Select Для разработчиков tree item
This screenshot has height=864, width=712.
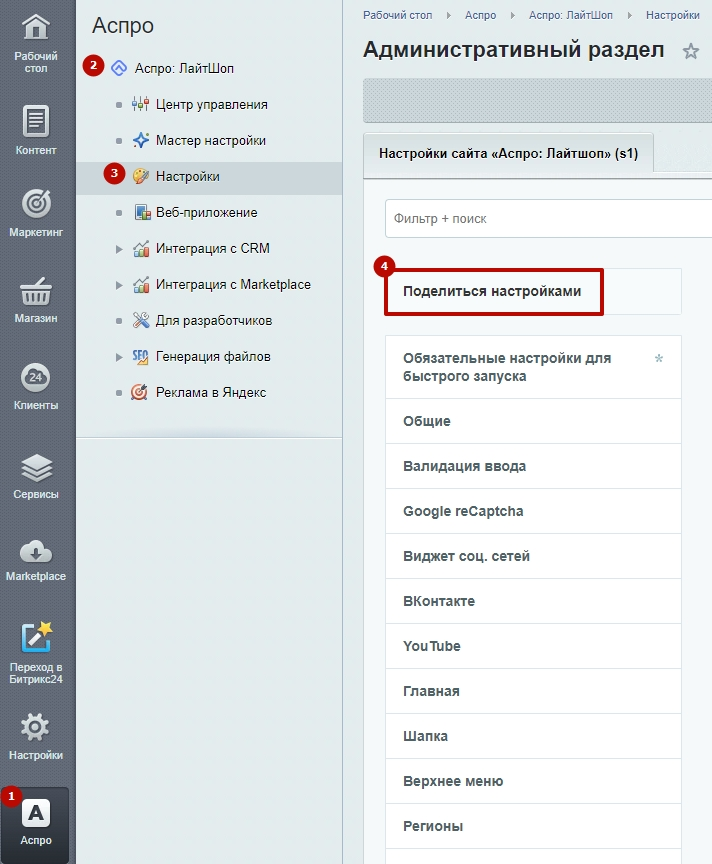tap(214, 321)
